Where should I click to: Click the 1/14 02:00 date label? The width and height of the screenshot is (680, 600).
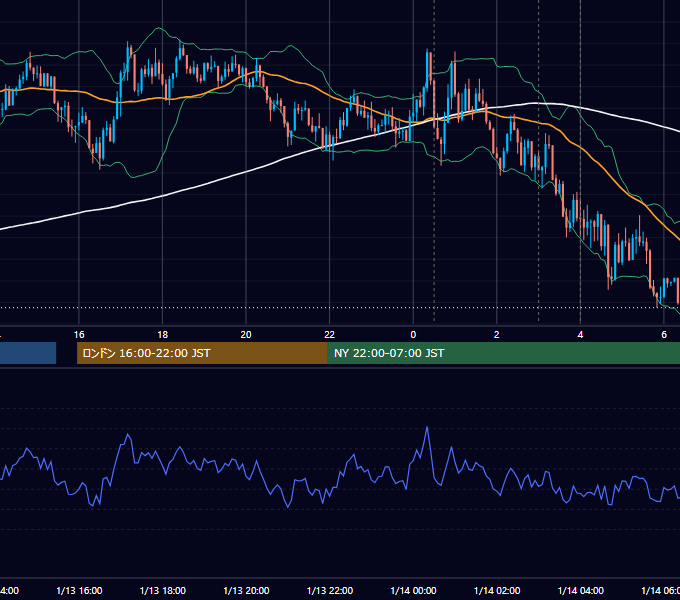click(x=497, y=590)
